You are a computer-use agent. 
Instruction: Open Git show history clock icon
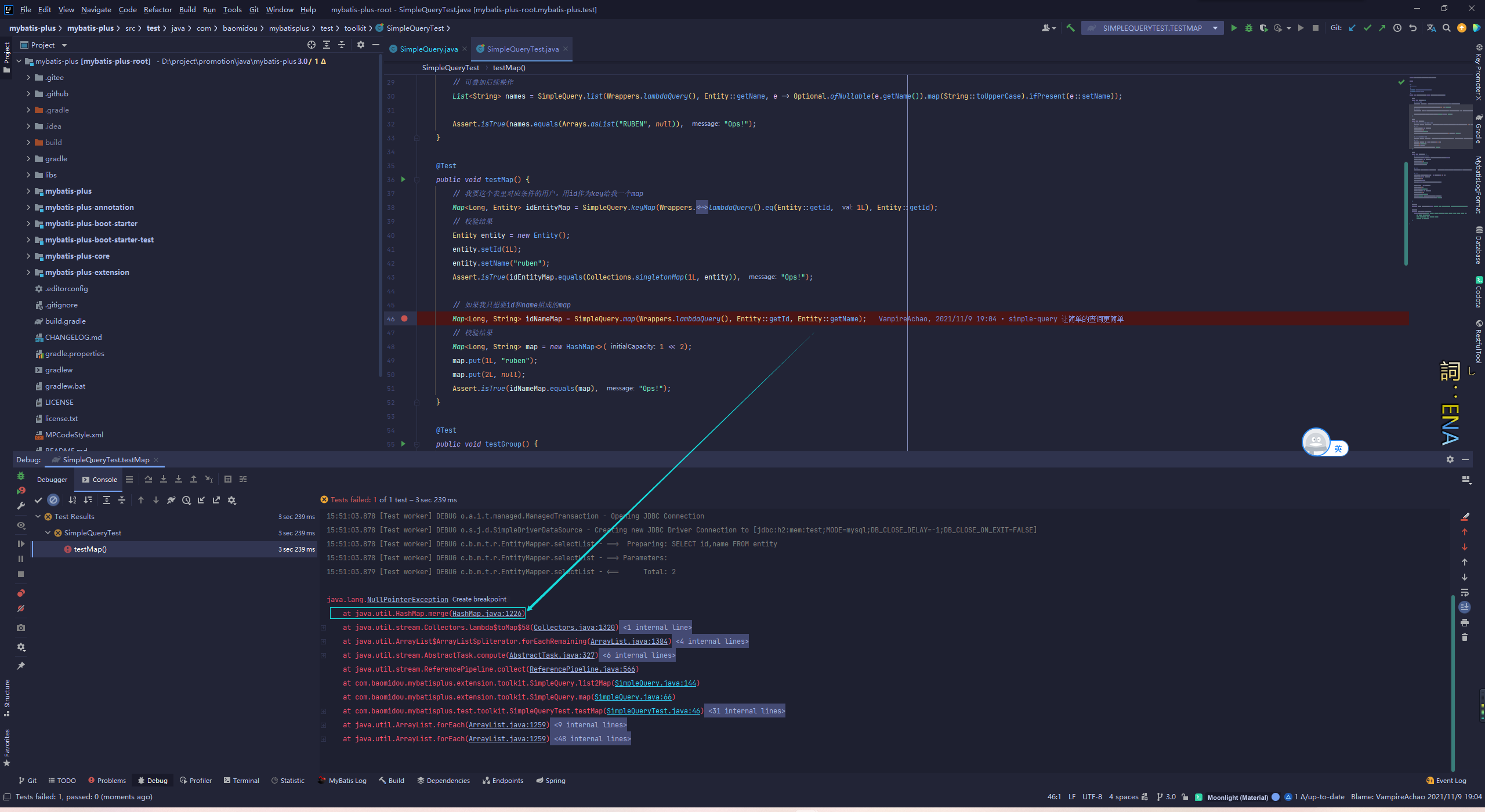click(x=1397, y=28)
